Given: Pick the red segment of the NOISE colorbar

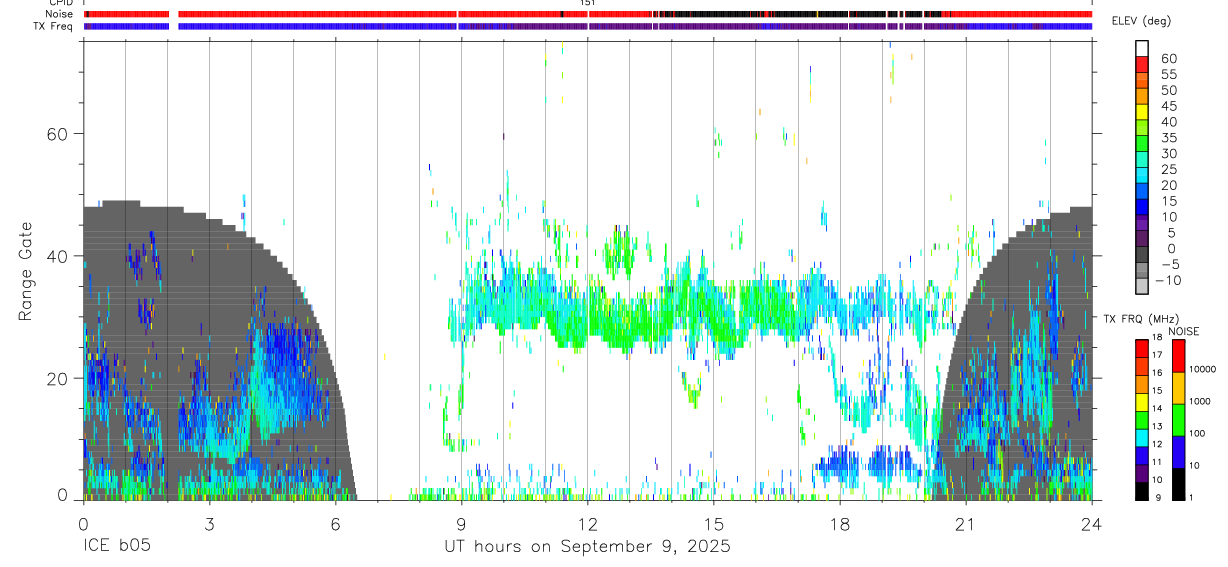Looking at the screenshot, I should (1178, 356).
